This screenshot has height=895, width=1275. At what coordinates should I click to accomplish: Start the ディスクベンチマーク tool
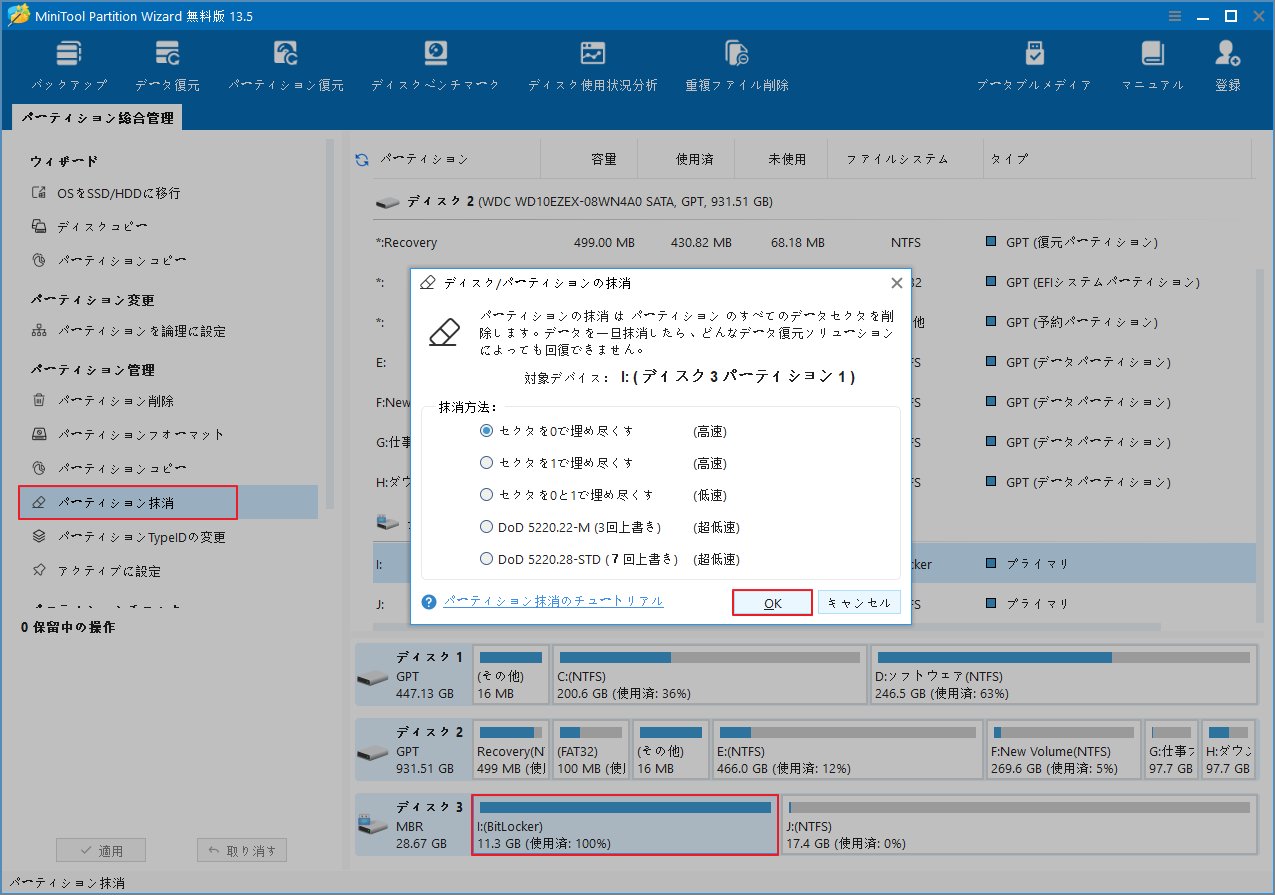pos(434,62)
